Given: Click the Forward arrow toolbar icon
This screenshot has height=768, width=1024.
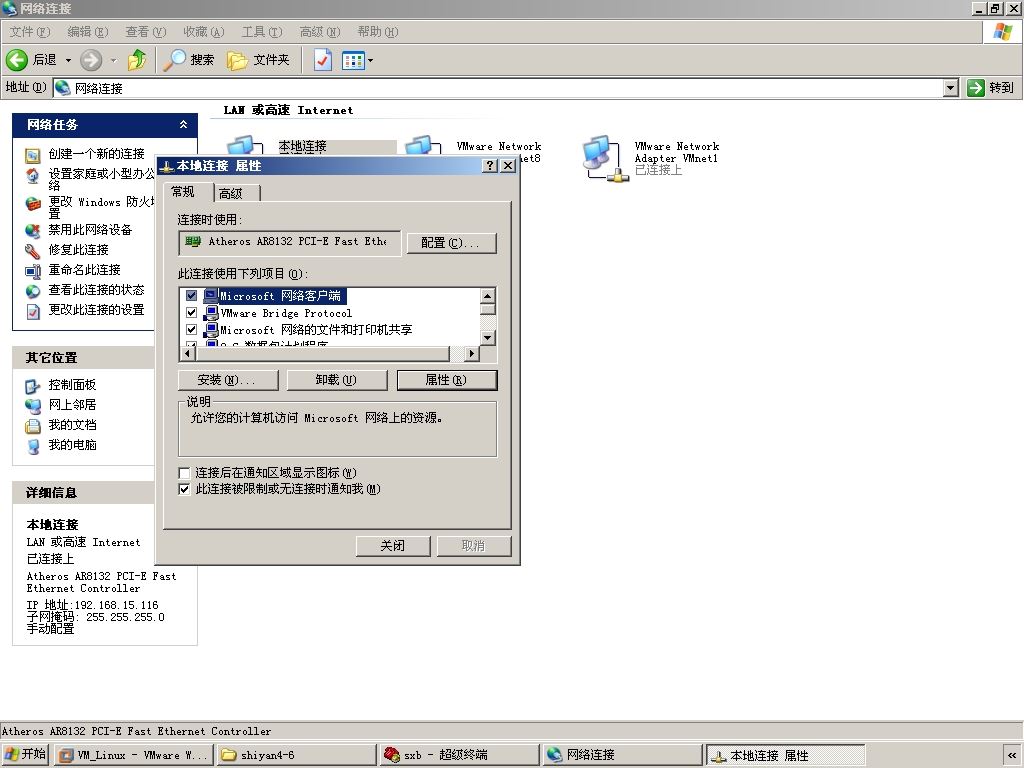Looking at the screenshot, I should click(x=91, y=60).
